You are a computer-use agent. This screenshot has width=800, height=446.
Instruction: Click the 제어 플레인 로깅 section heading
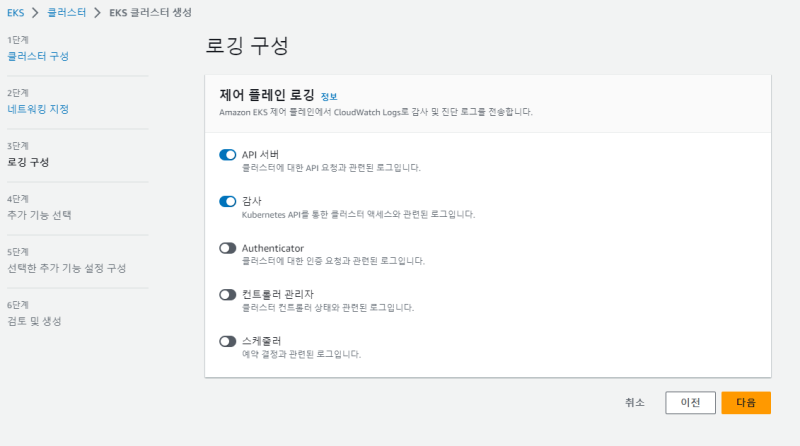click(265, 95)
